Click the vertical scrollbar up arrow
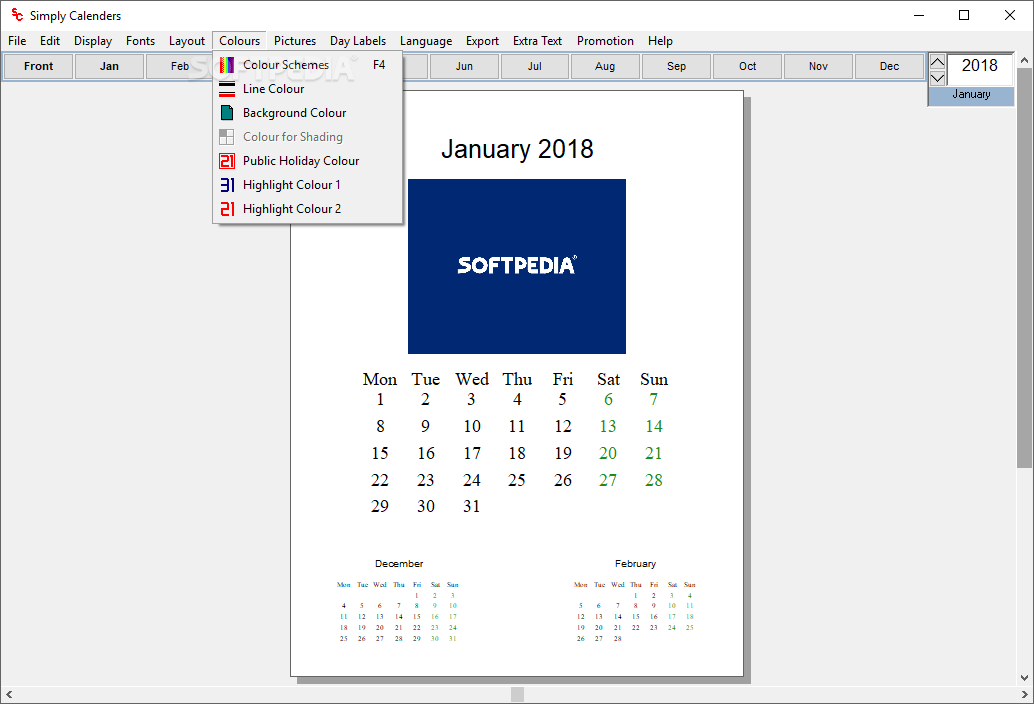The image size is (1034, 704). tap(1024, 60)
